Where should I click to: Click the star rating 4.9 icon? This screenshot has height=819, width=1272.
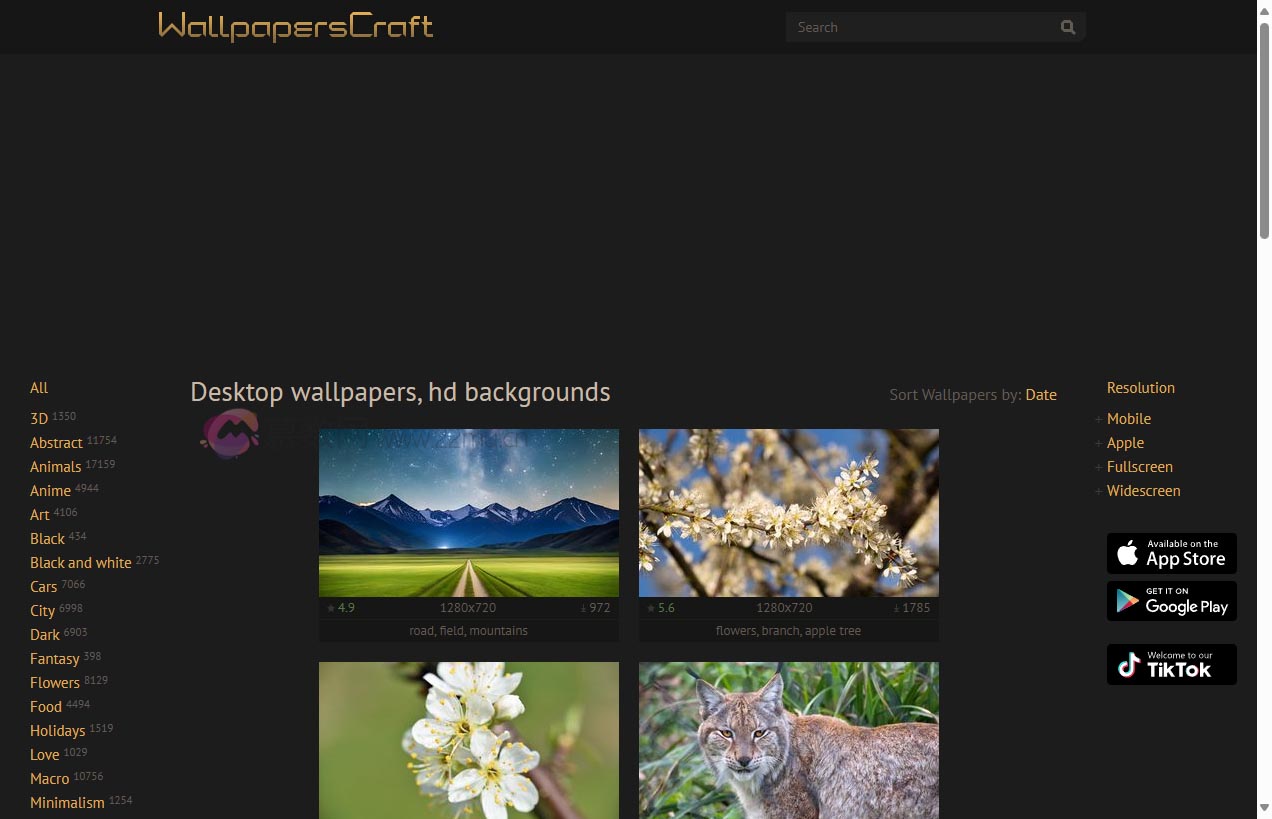pos(331,608)
